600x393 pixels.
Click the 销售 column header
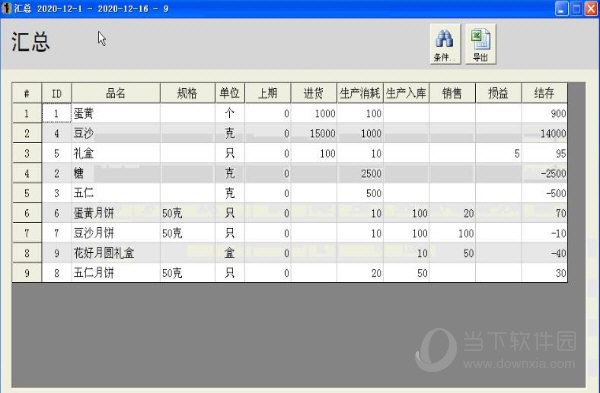(452, 93)
